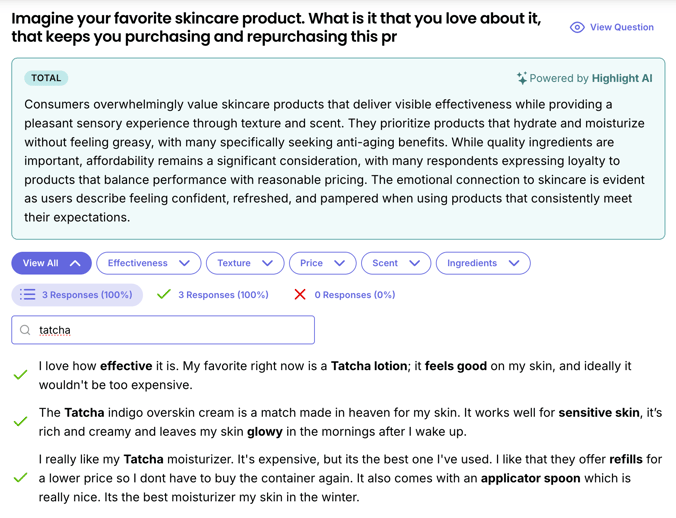Image resolution: width=676 pixels, height=518 pixels.
Task: Click checkmark beside Tatcha lotion response
Action: (20, 375)
